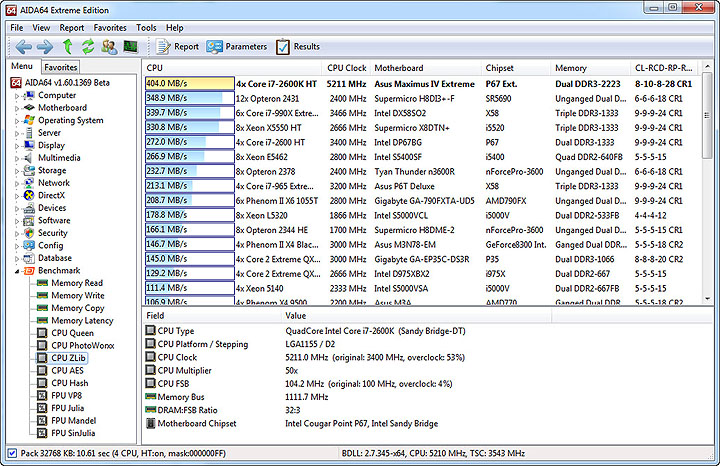This screenshot has height=466, width=720.
Task: Select the Software icon in tree
Action: (29, 220)
